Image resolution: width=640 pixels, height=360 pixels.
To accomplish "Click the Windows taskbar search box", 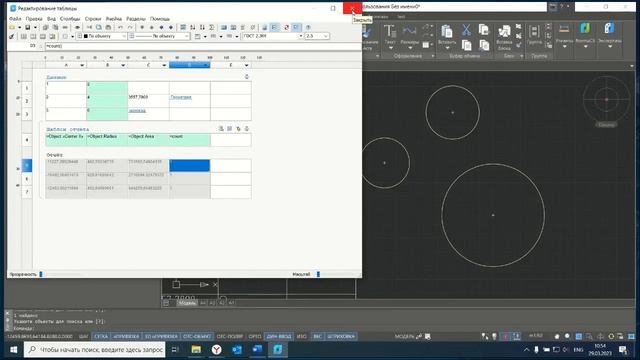I will [x=95, y=350].
